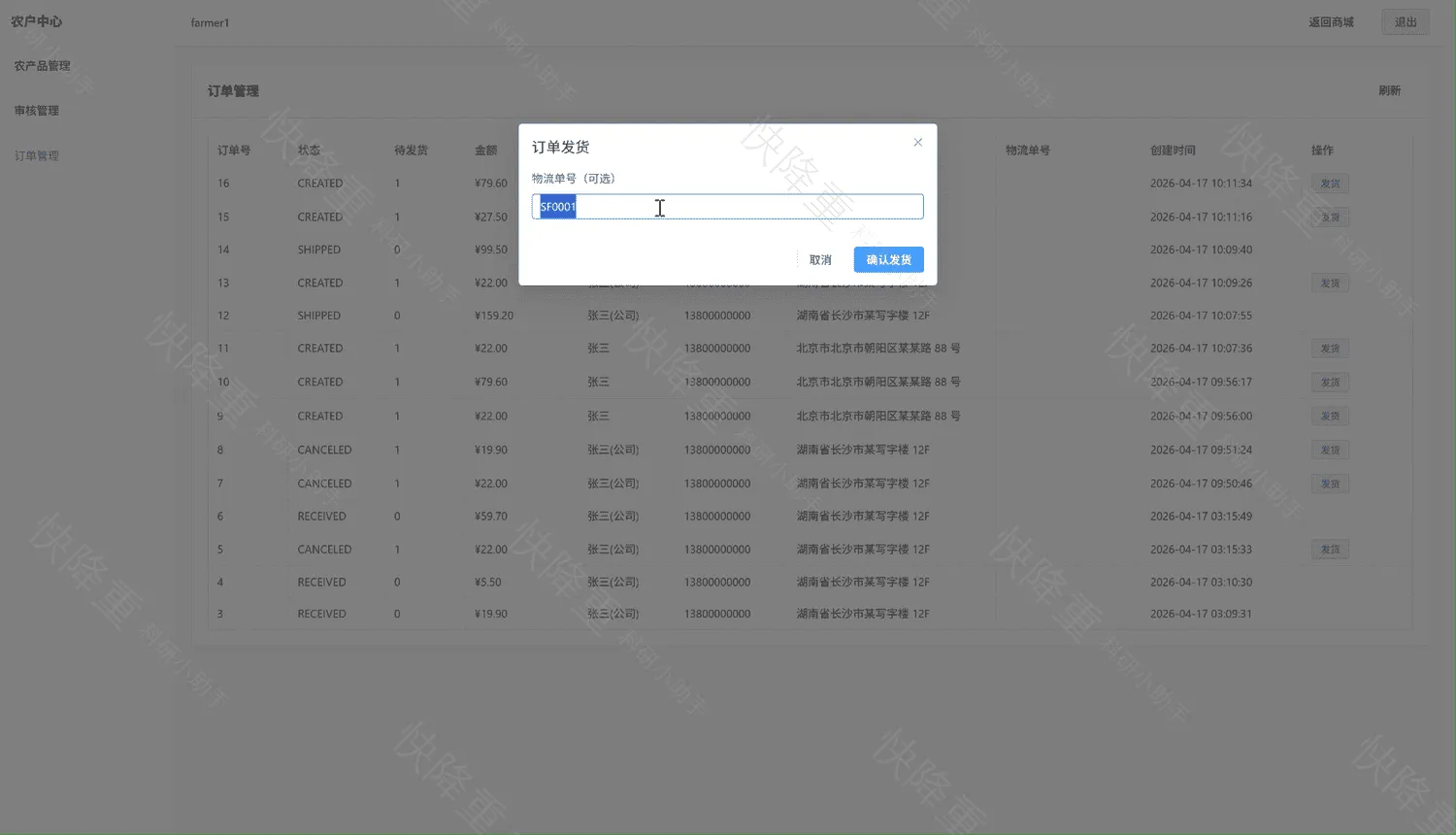This screenshot has width=1456, height=835.
Task: Click the ¥5.50 amount cell
Action: [x=488, y=583]
